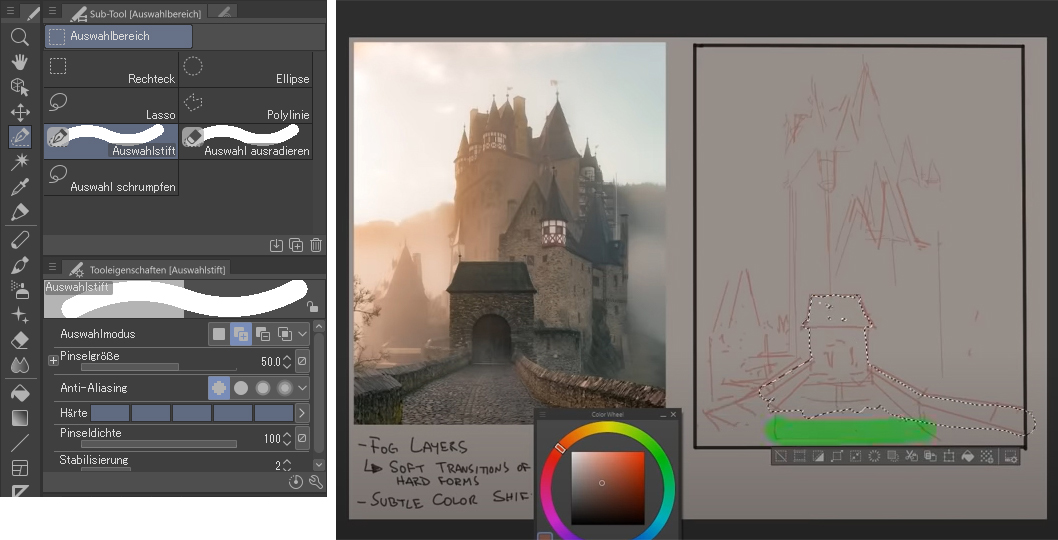Click Deselect icon in selection launcher
Viewport: 1058px width, 540px height.
(781, 457)
